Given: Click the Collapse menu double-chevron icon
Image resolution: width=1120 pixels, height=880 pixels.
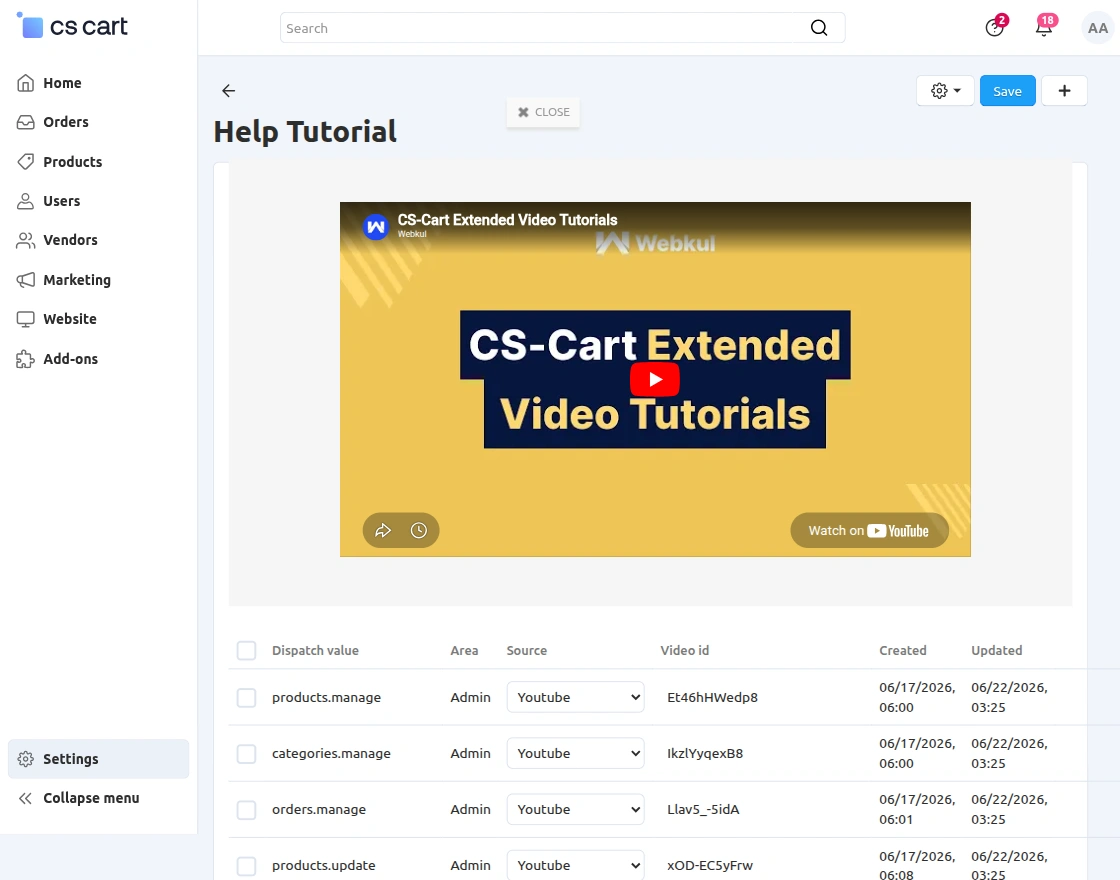Looking at the screenshot, I should click(26, 798).
